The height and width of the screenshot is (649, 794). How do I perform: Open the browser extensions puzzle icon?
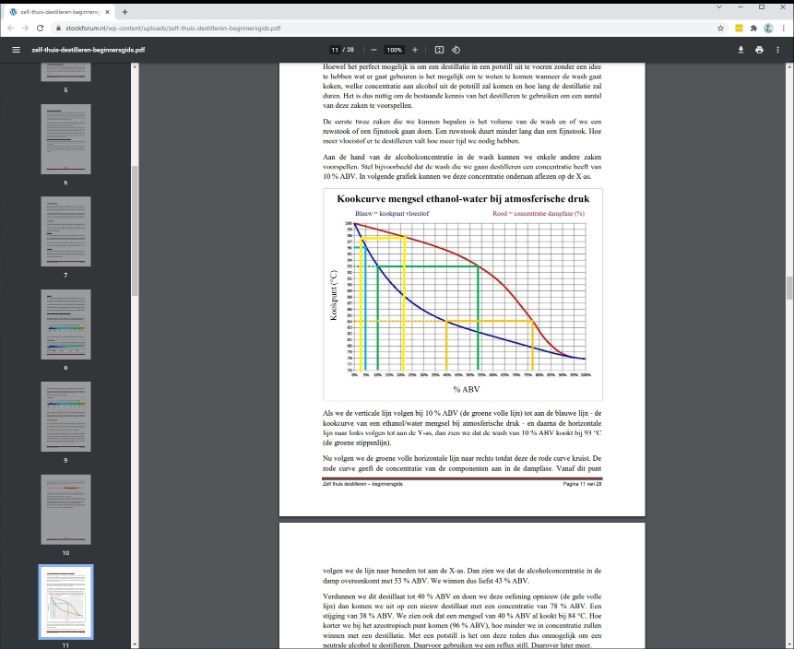(x=753, y=28)
